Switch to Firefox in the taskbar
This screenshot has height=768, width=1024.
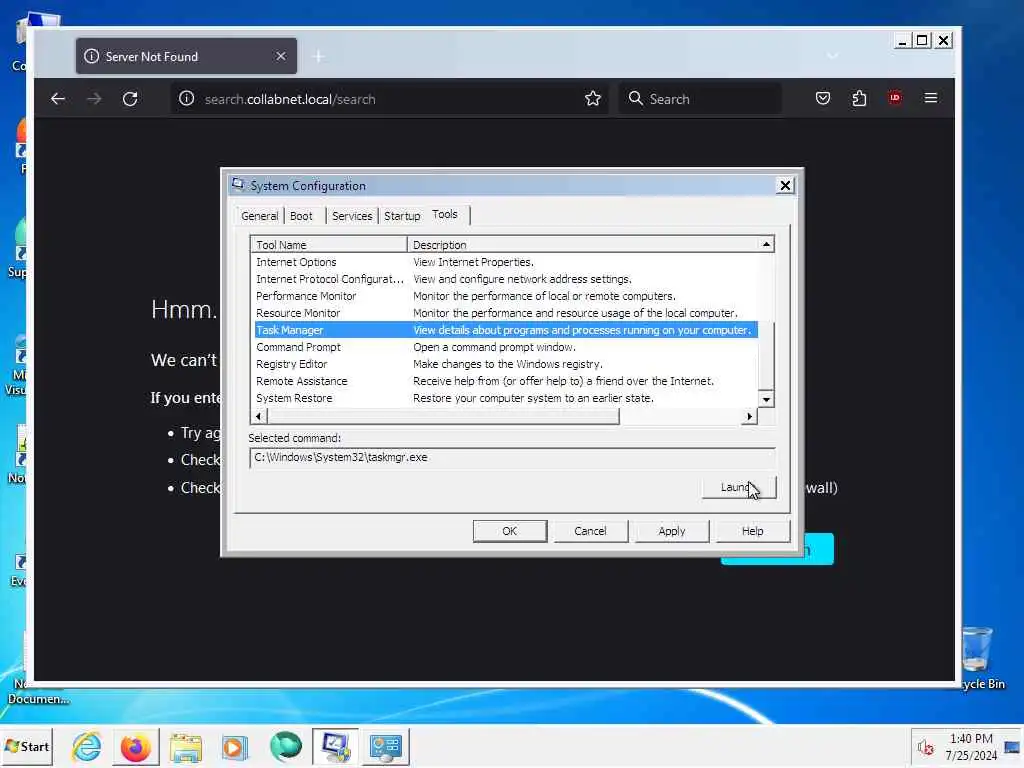[136, 746]
